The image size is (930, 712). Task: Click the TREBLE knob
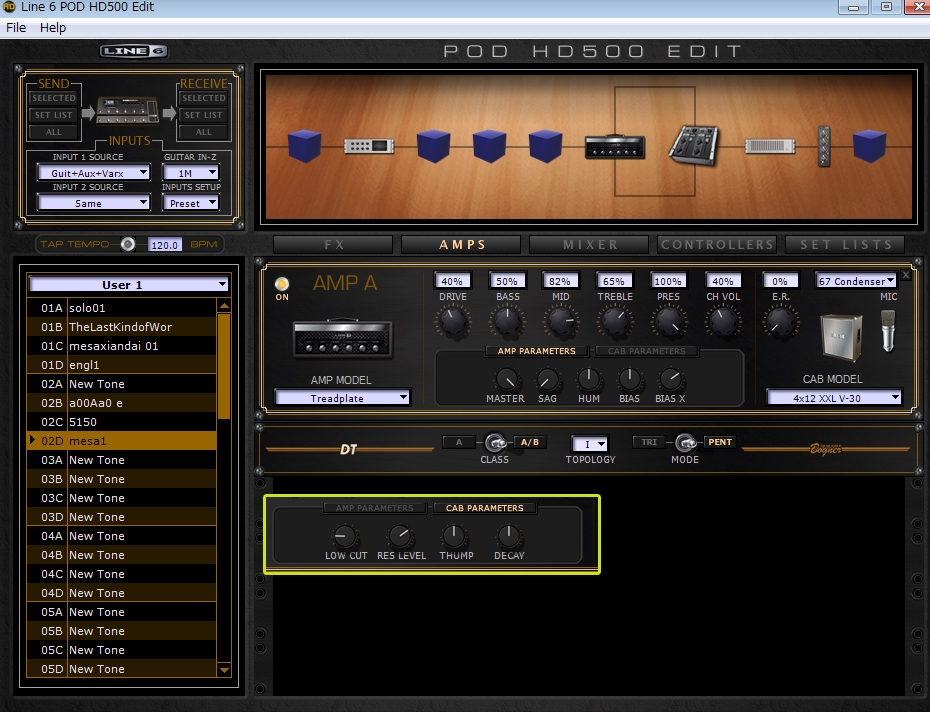pyautogui.click(x=615, y=322)
